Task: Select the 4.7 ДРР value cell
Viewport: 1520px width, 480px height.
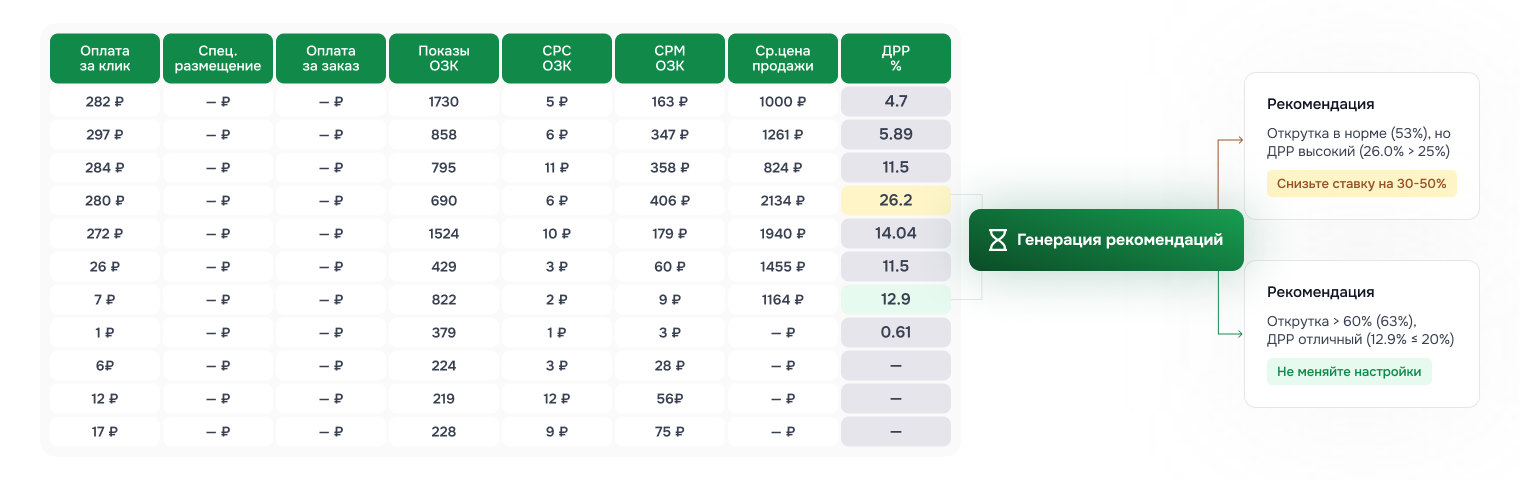Action: [896, 102]
